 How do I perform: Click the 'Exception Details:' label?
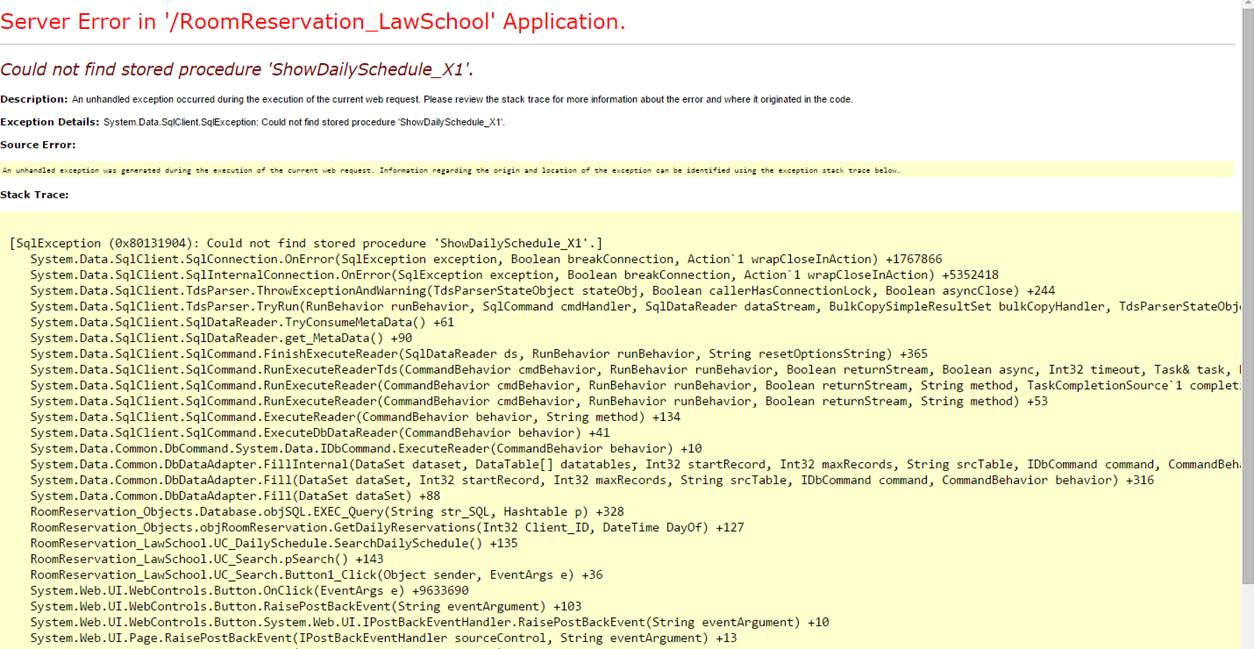pyautogui.click(x=50, y=122)
